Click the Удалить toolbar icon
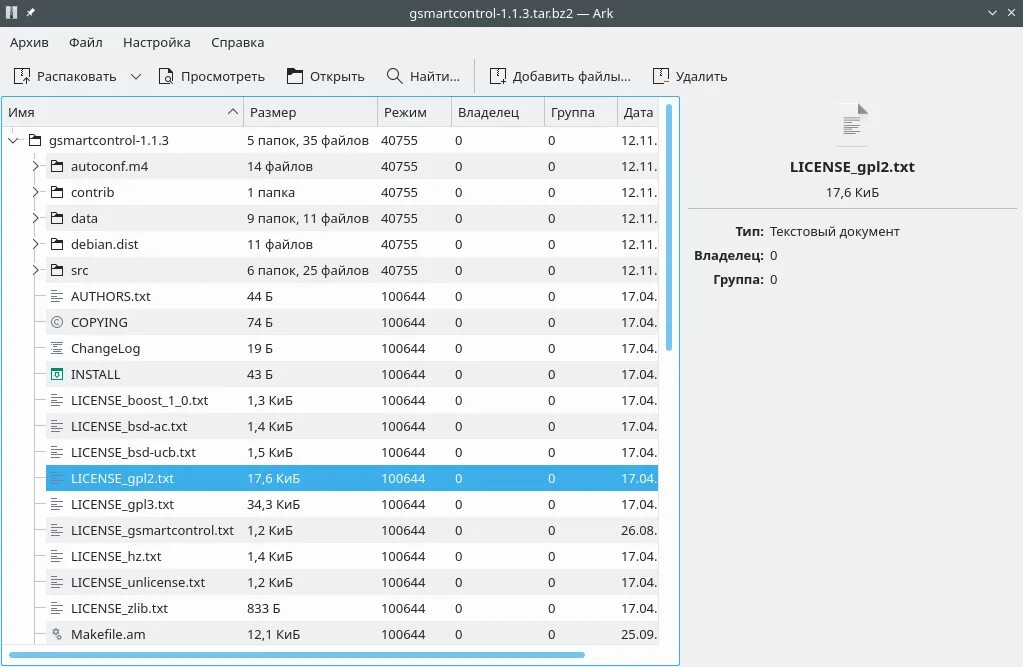 [661, 76]
